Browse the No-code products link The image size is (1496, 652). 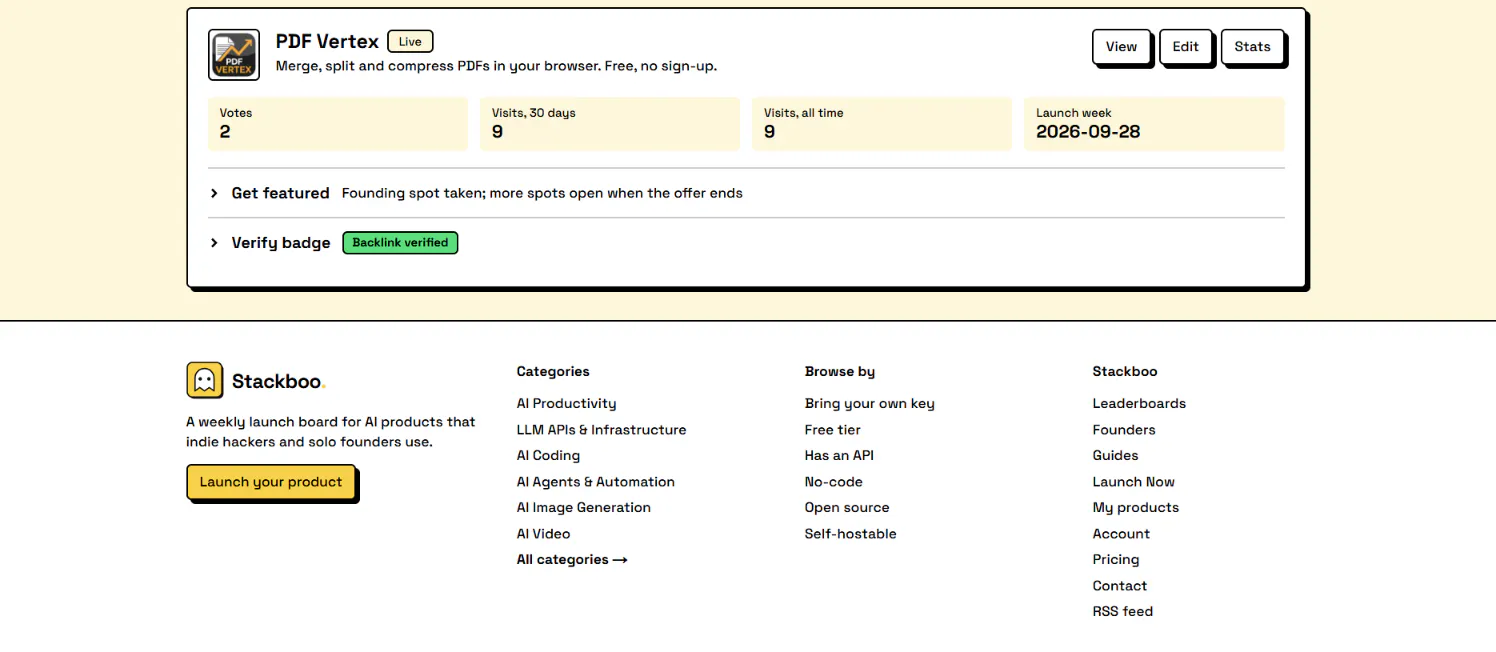click(833, 482)
